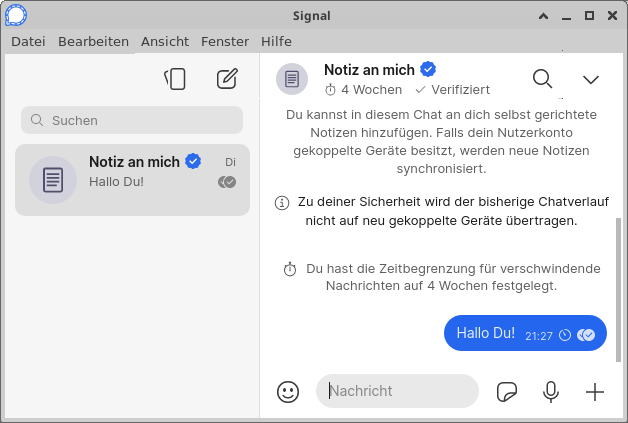Start a new chat with compose icon
This screenshot has height=423, width=628.
[227, 79]
